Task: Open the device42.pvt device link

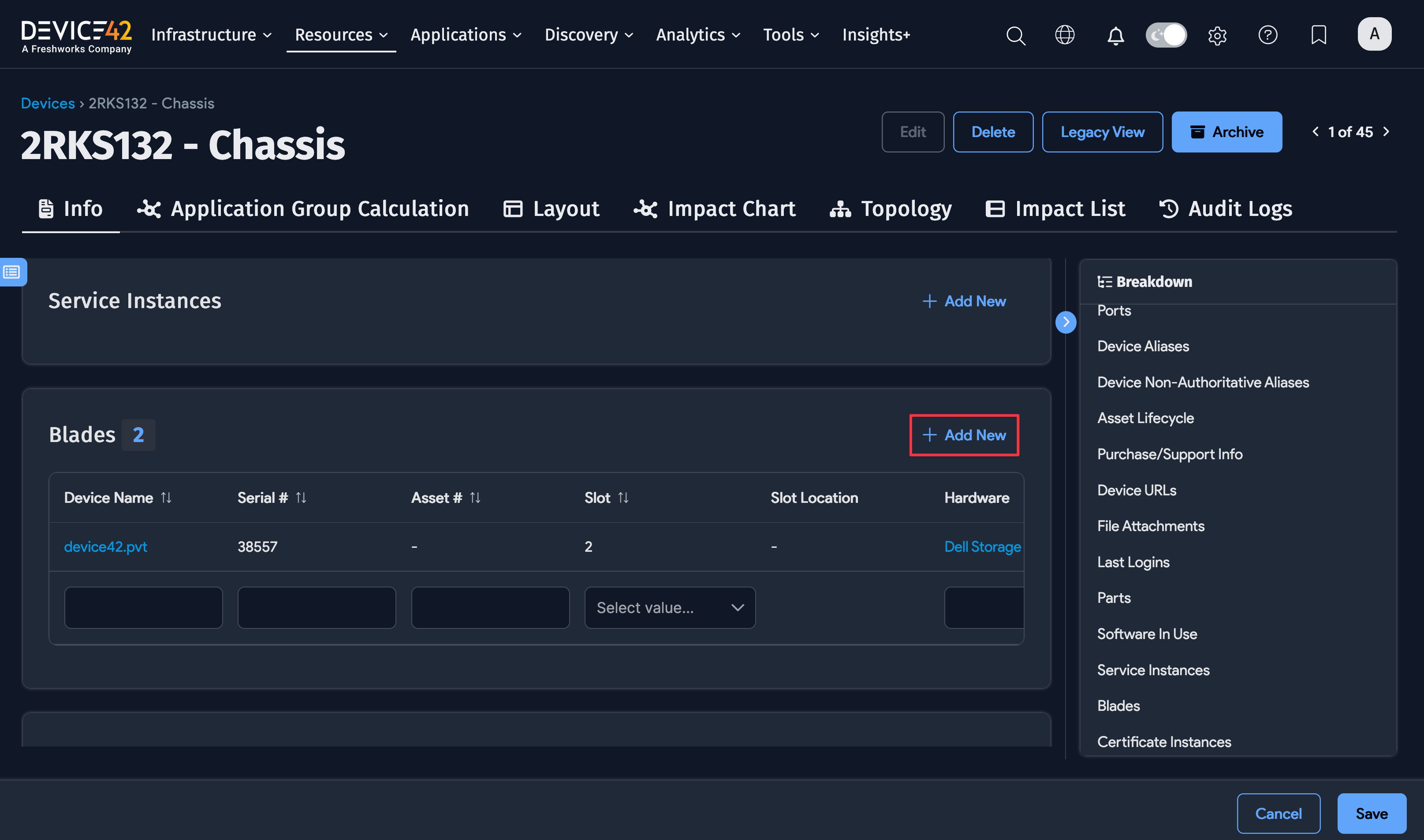Action: 105,547
